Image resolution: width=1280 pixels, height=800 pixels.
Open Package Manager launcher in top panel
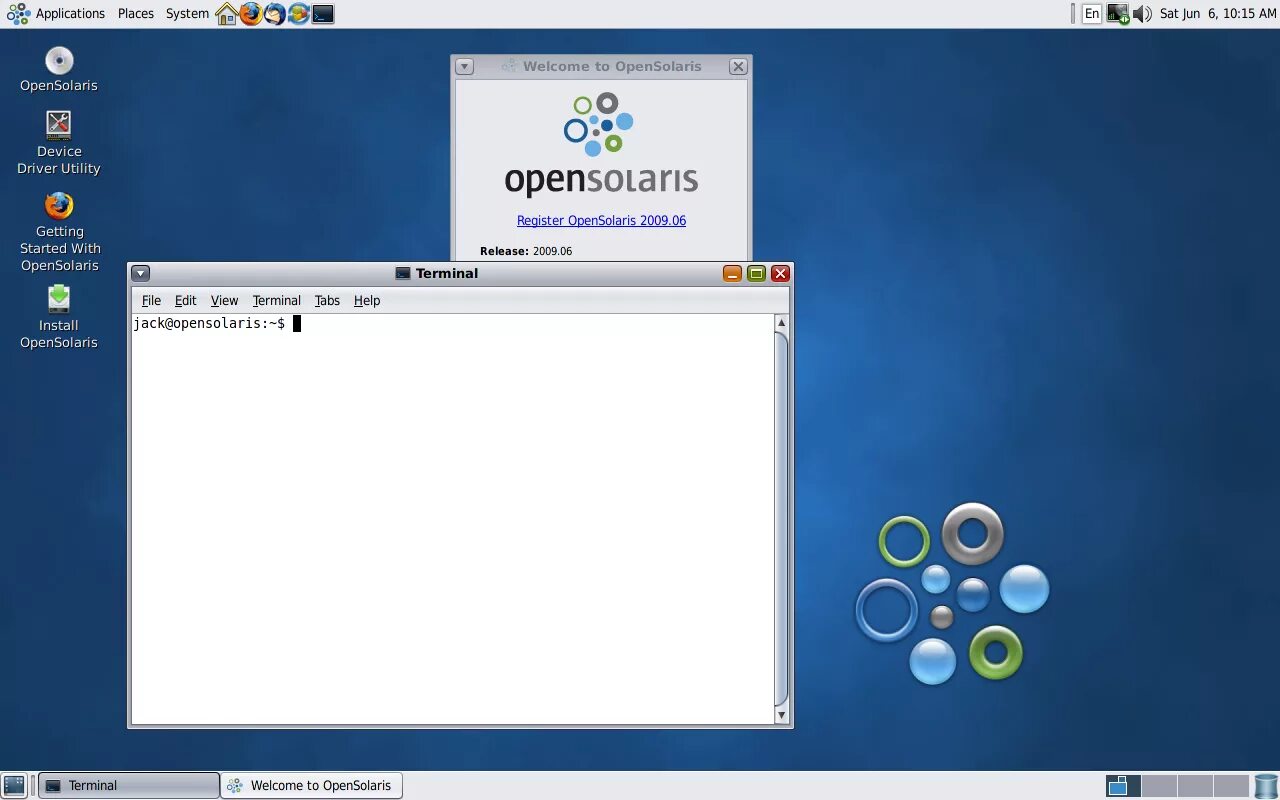click(299, 14)
